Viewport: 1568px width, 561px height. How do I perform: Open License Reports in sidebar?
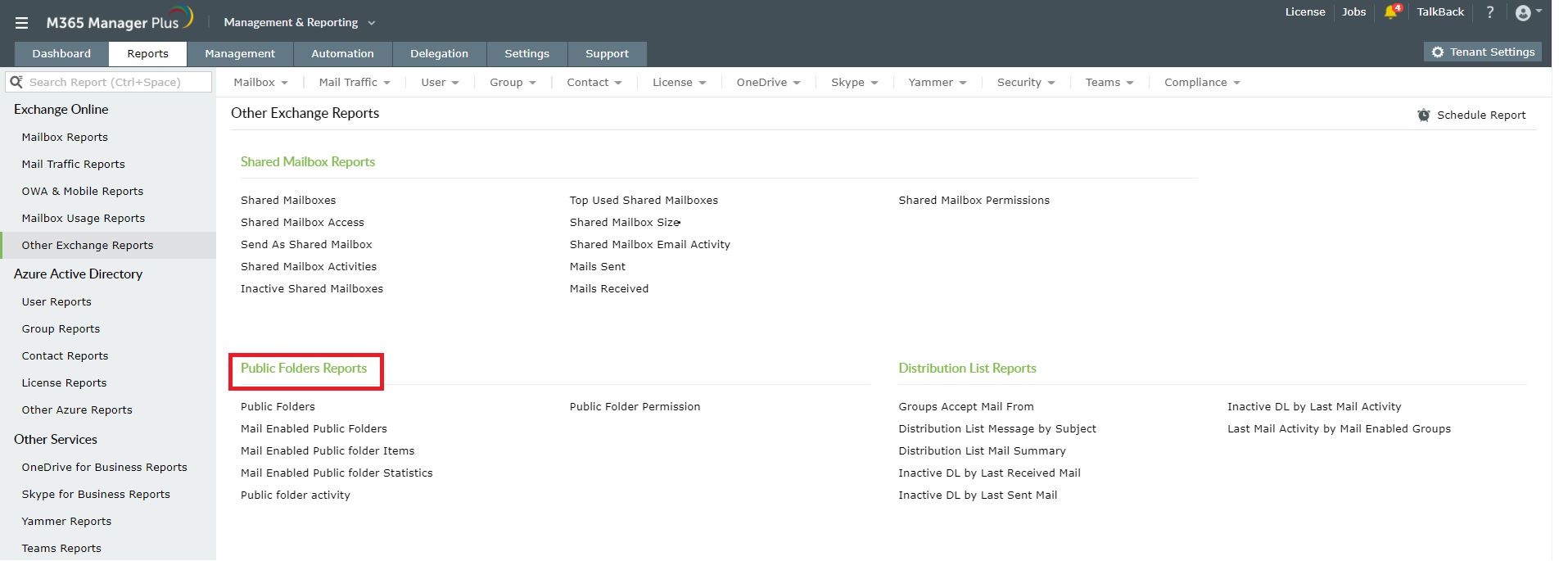coord(64,383)
